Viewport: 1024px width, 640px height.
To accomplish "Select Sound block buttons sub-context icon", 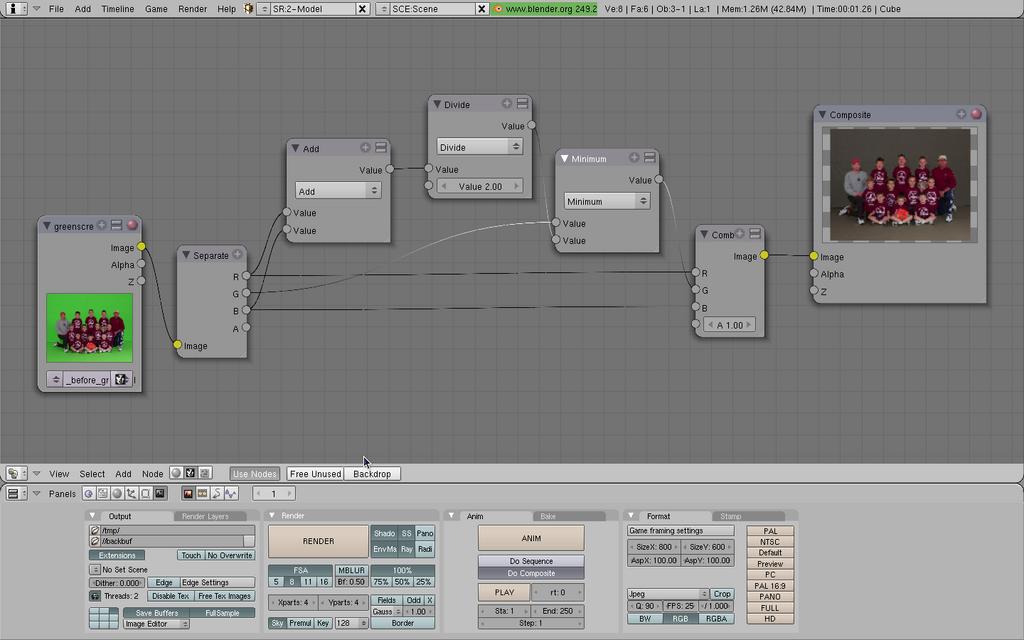I will tap(231, 494).
